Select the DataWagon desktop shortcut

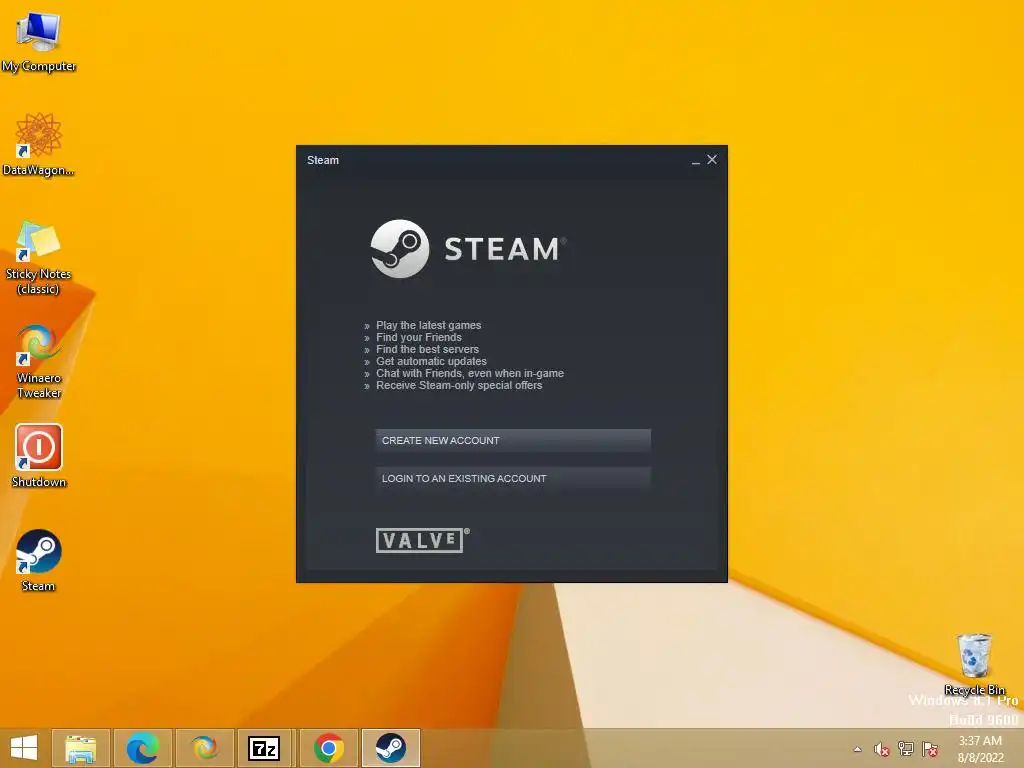pyautogui.click(x=39, y=144)
